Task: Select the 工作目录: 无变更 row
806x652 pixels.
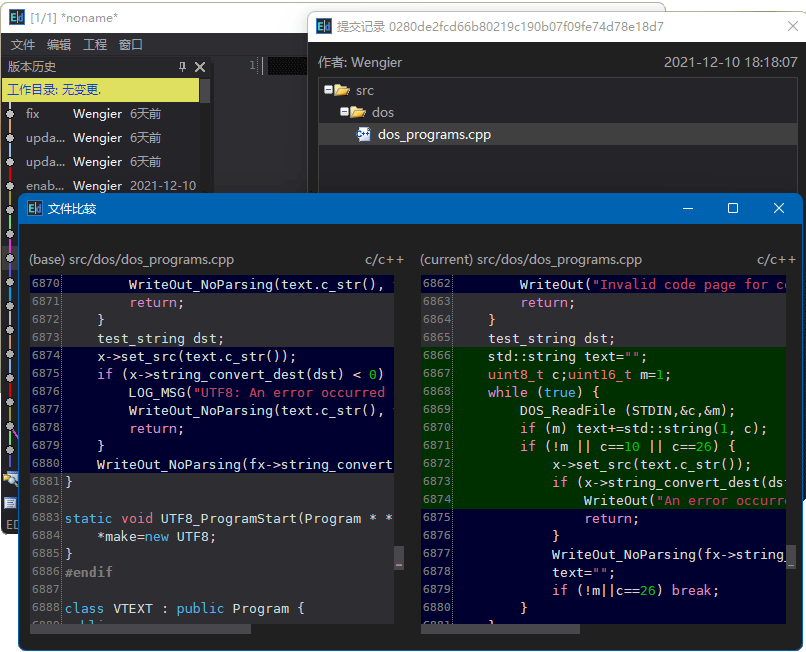Action: coord(100,90)
